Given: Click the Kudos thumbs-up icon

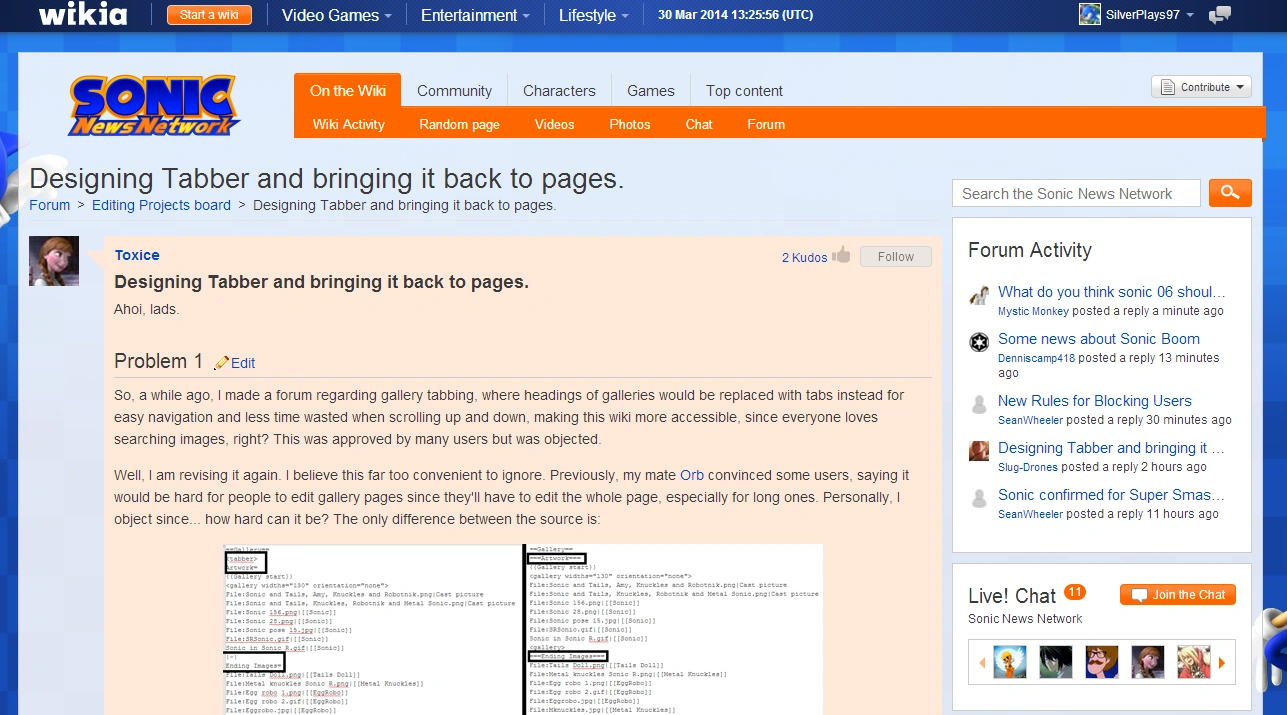Looking at the screenshot, I should coord(841,255).
